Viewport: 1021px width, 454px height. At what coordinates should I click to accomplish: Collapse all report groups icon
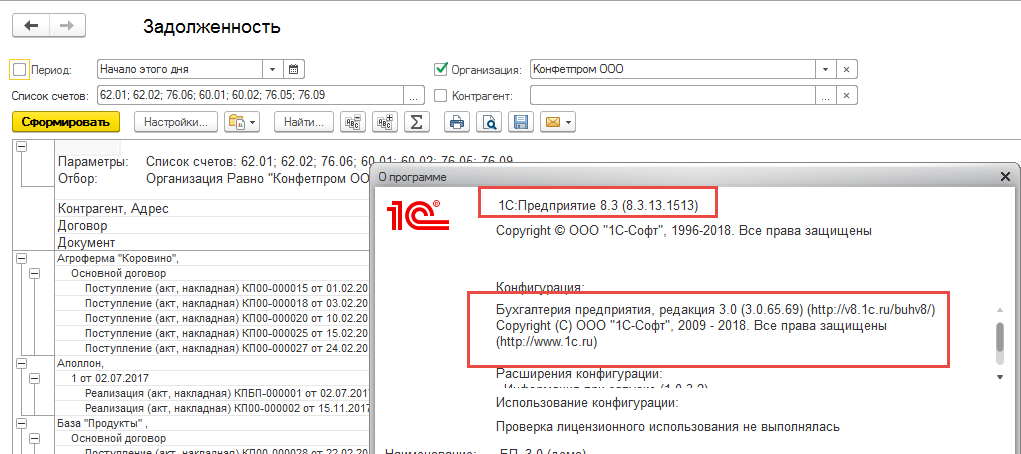pos(355,122)
